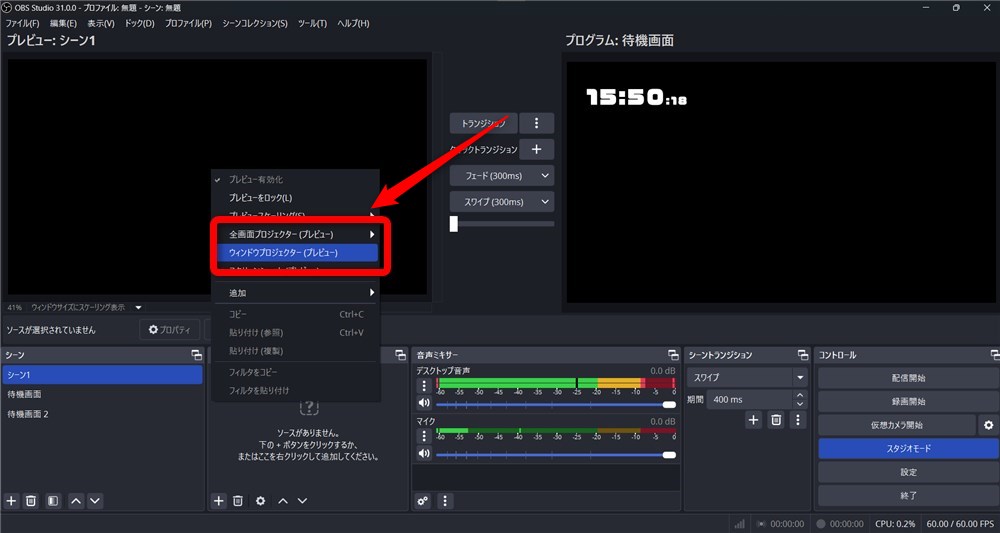Open スワイプ (300ms) quick transition dropdown
The width and height of the screenshot is (1000, 533).
[502, 201]
